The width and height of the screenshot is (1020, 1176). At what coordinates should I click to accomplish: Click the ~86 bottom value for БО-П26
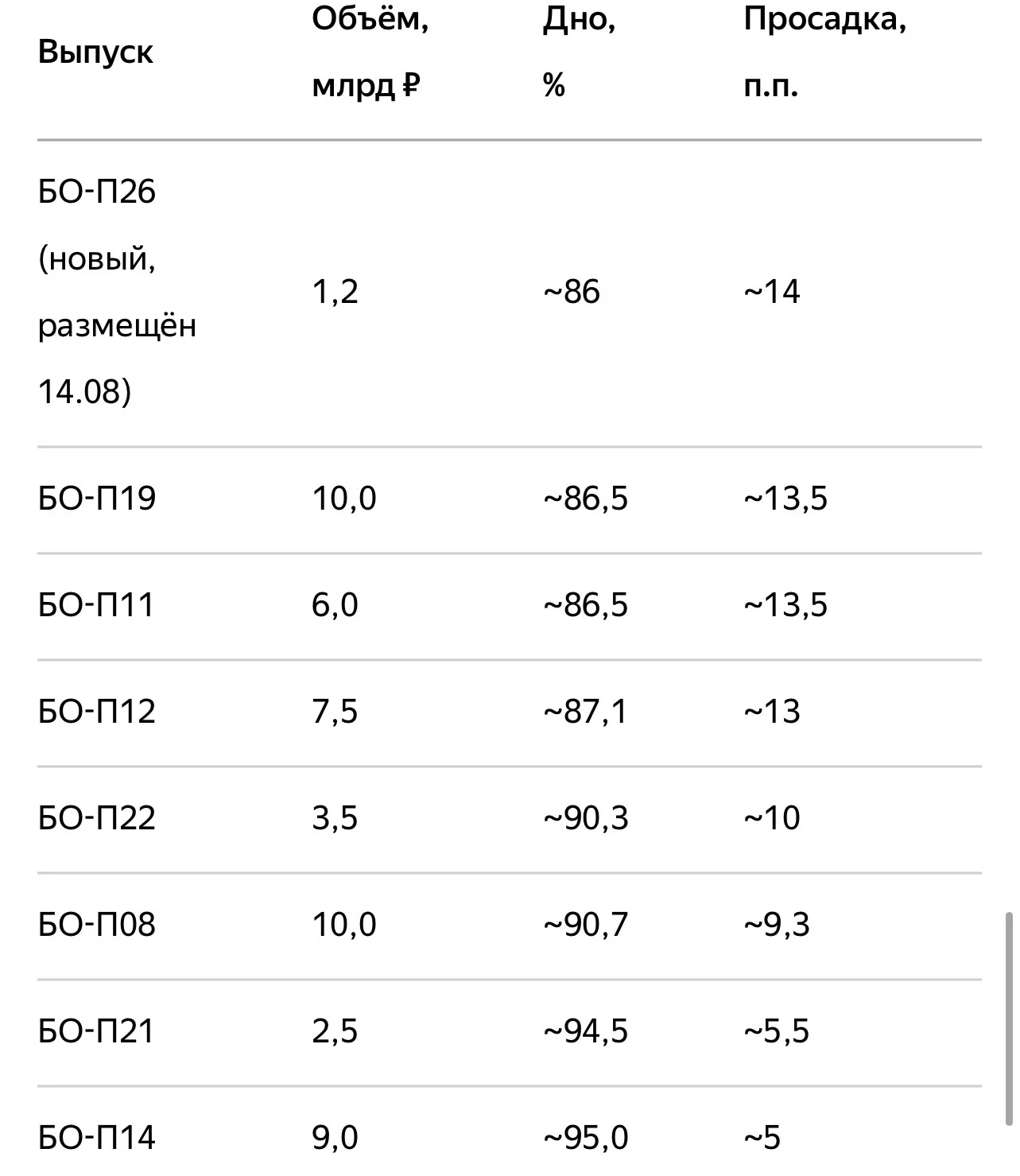571,292
